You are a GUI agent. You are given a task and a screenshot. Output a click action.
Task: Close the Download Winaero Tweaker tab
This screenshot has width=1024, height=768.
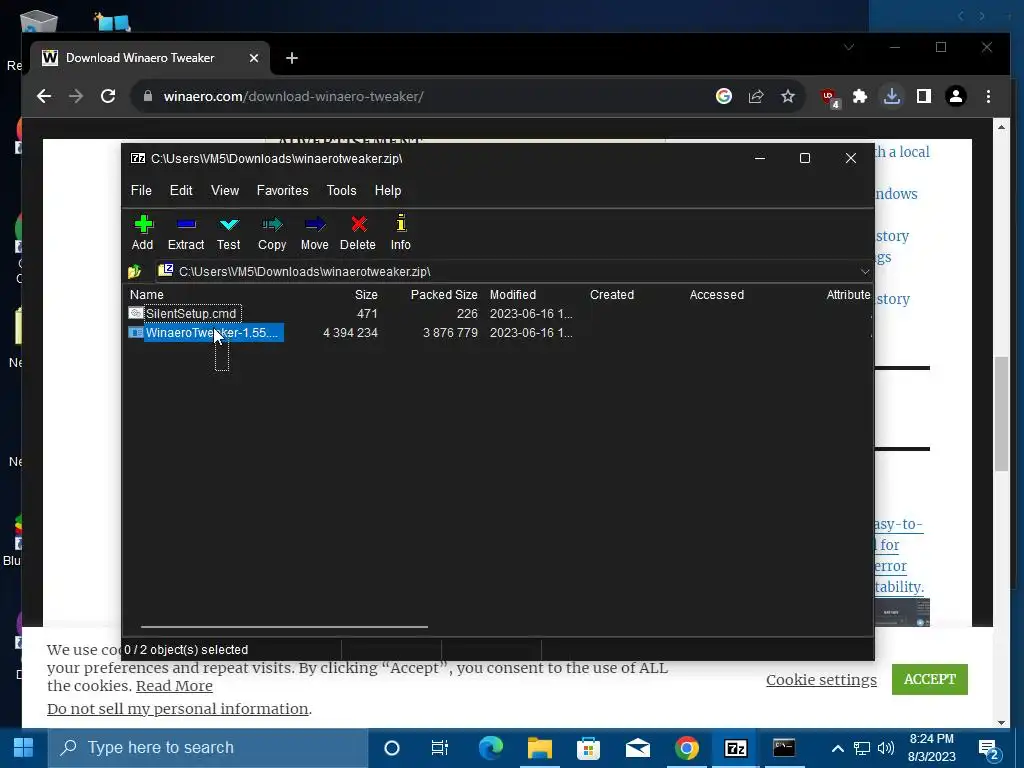254,58
